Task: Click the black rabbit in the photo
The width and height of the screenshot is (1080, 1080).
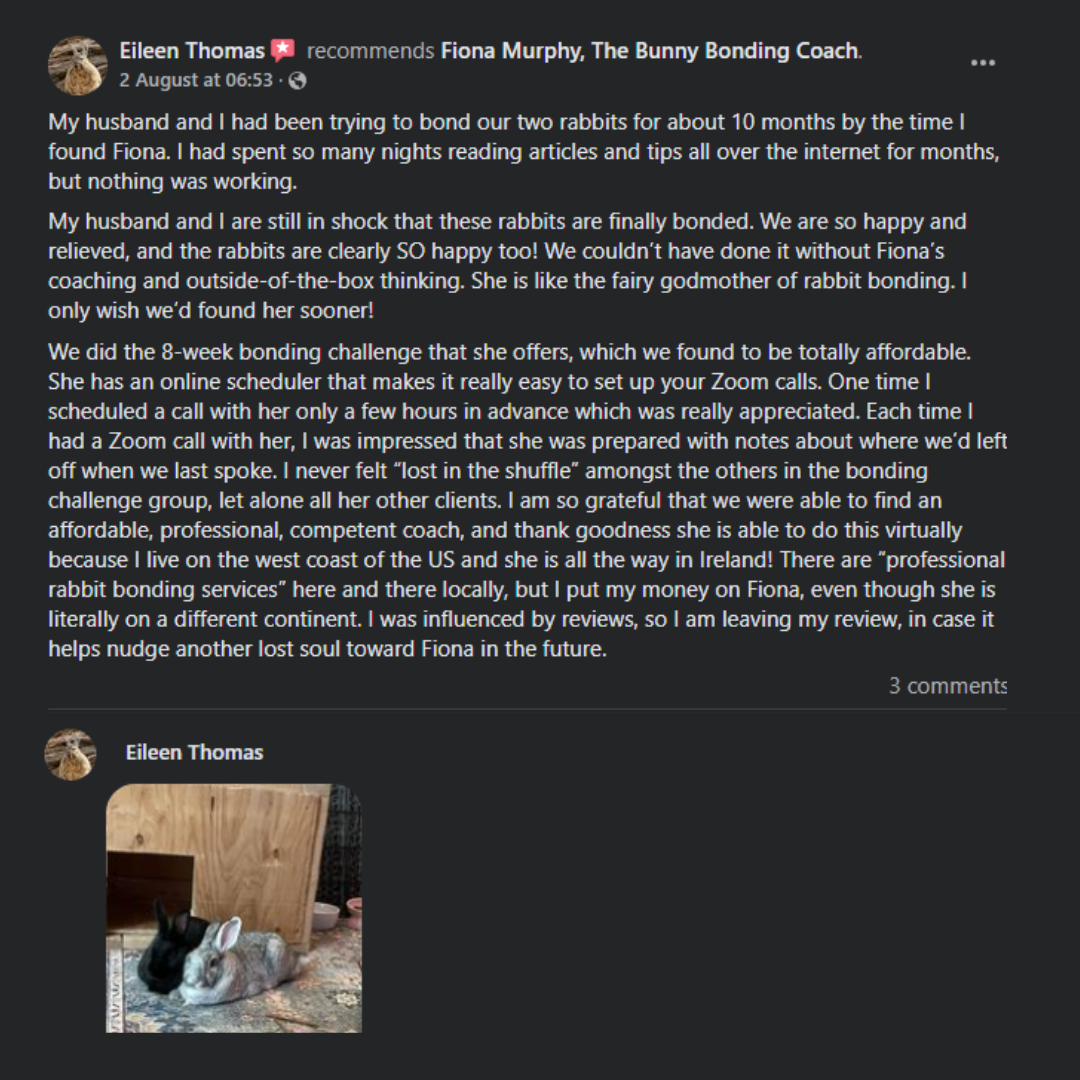Action: (x=170, y=945)
